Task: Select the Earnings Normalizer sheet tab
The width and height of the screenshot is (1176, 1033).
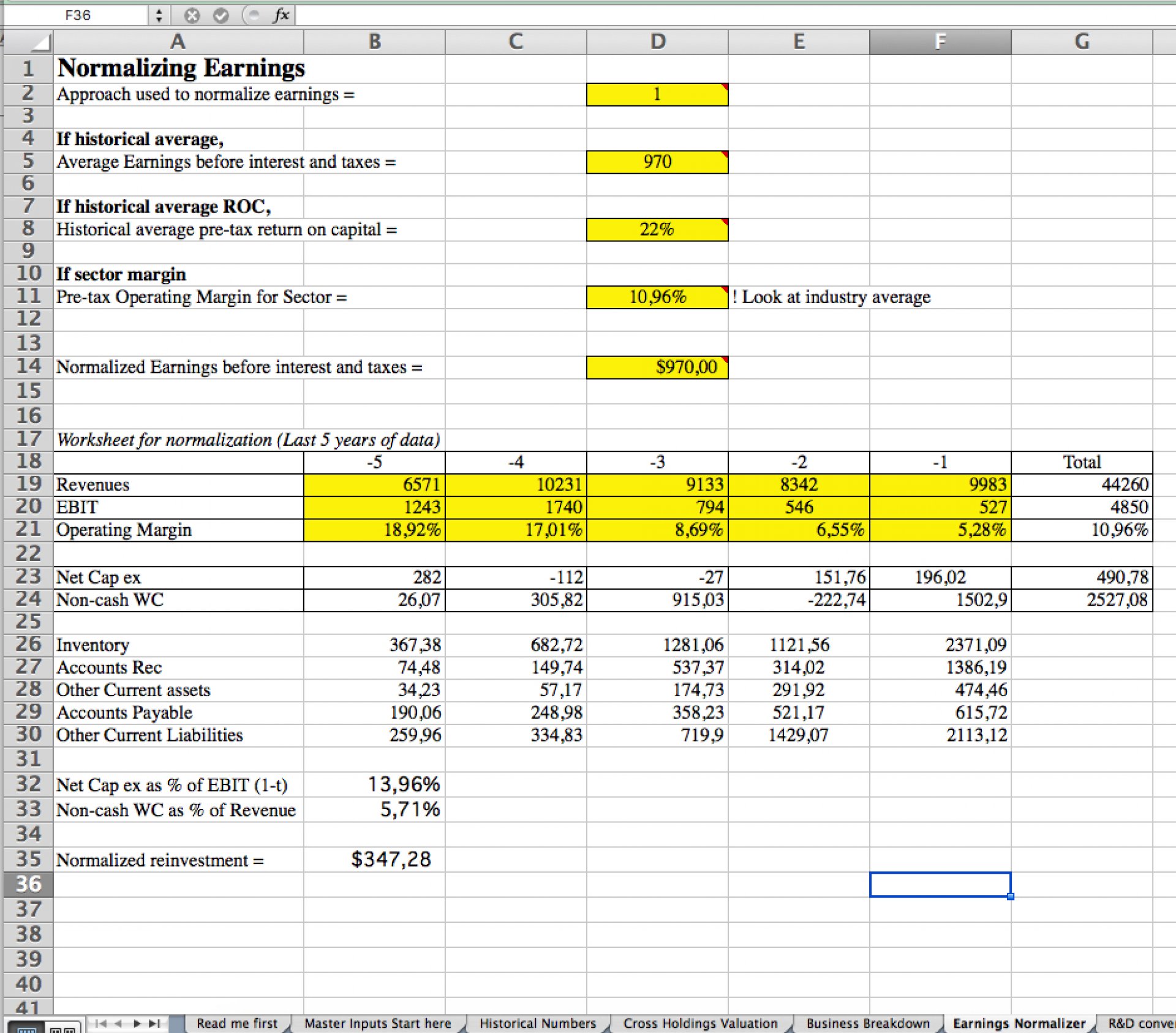Action: (1019, 1023)
